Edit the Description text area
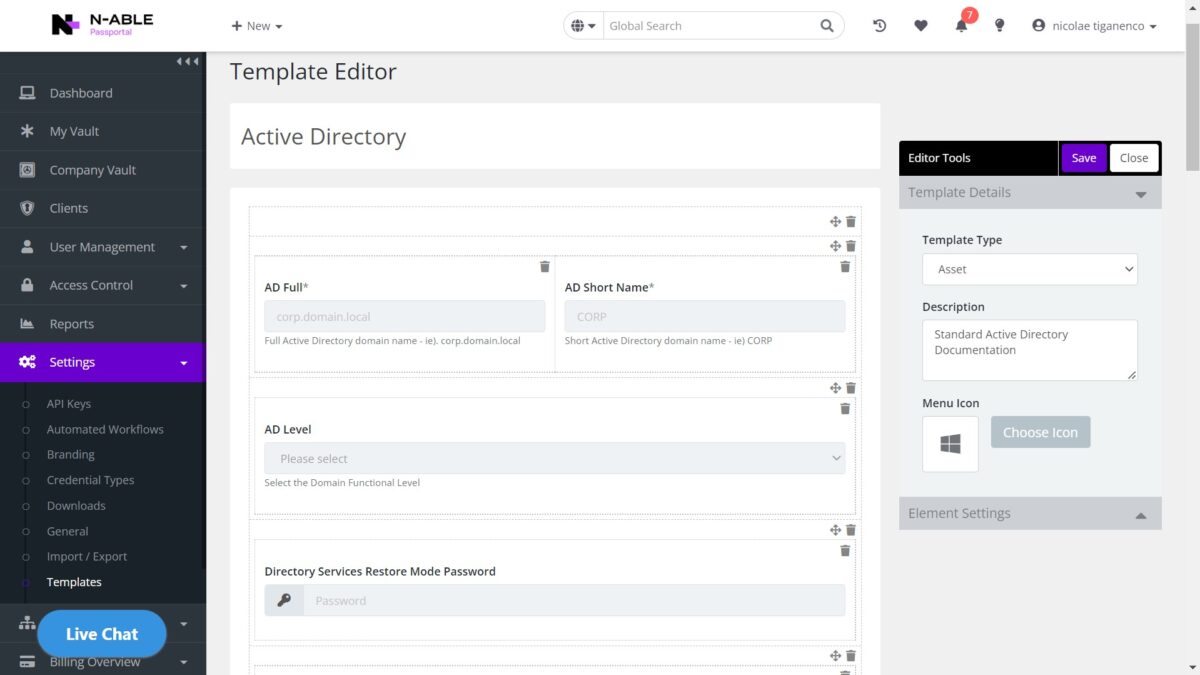Viewport: 1200px width, 675px height. point(1030,350)
